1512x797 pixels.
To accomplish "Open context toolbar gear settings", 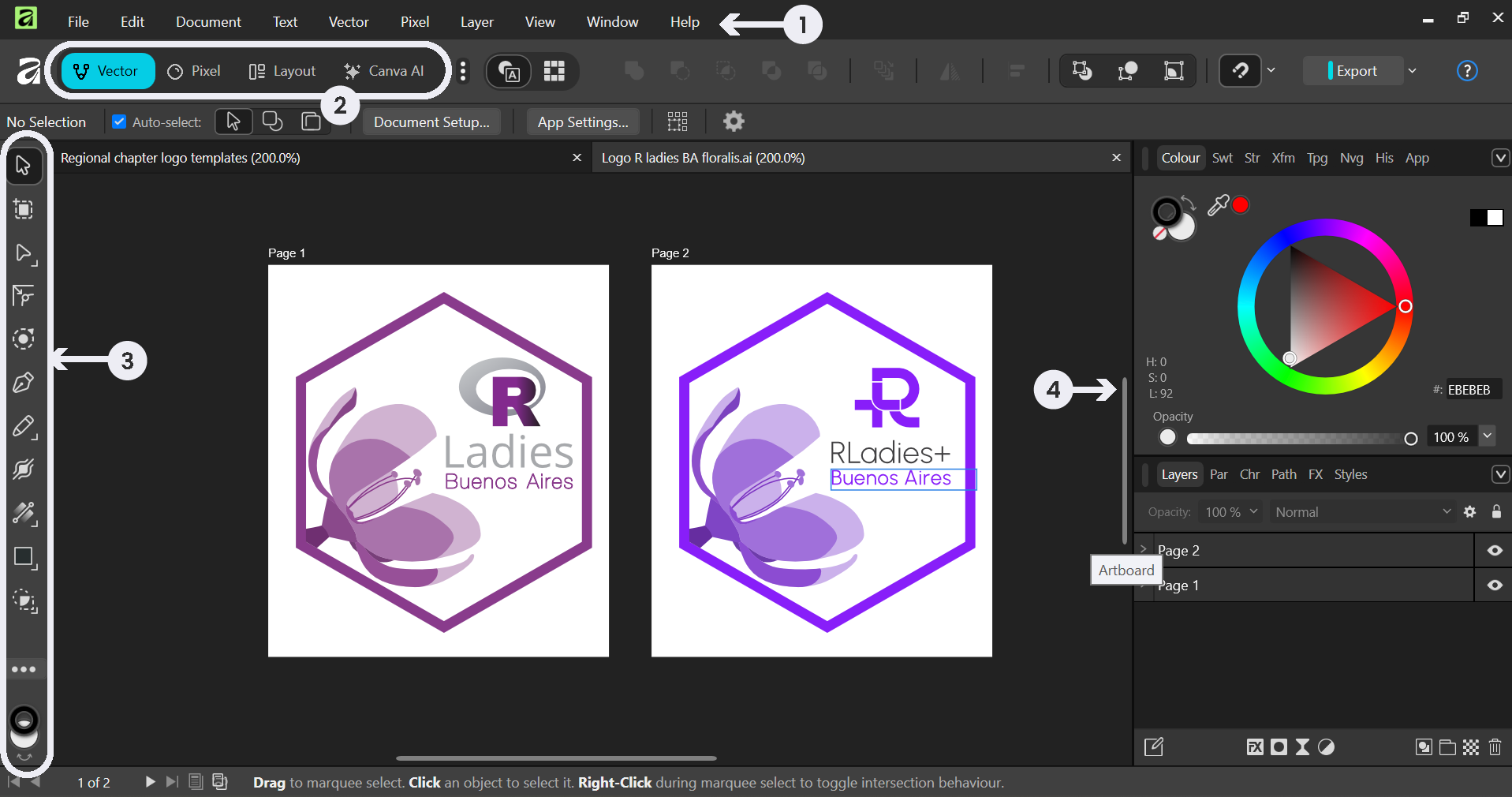I will pos(734,122).
